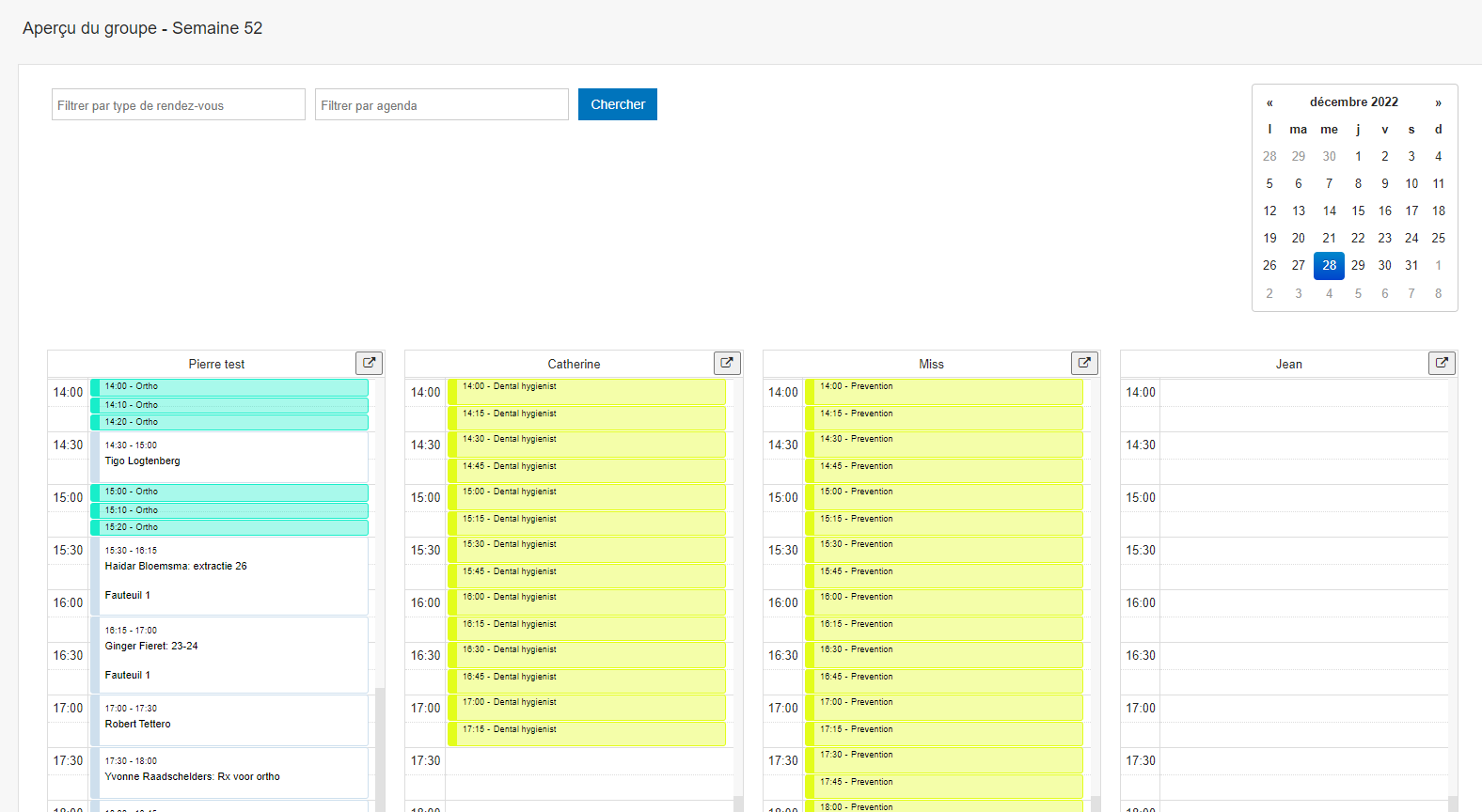Select the 15:20 Ortho slot
The width and height of the screenshot is (1482, 812).
[x=229, y=528]
